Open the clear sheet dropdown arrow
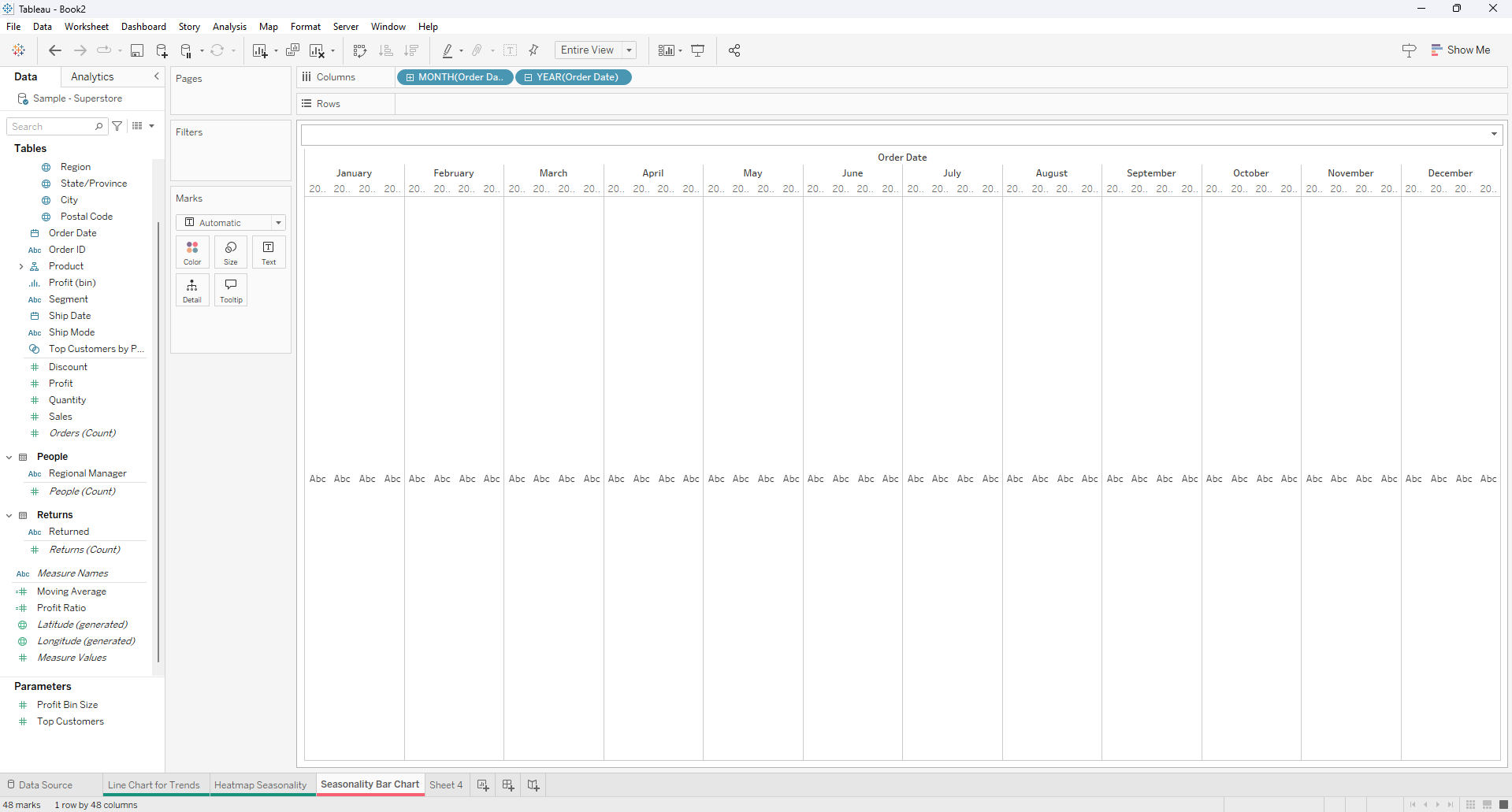 coord(332,51)
